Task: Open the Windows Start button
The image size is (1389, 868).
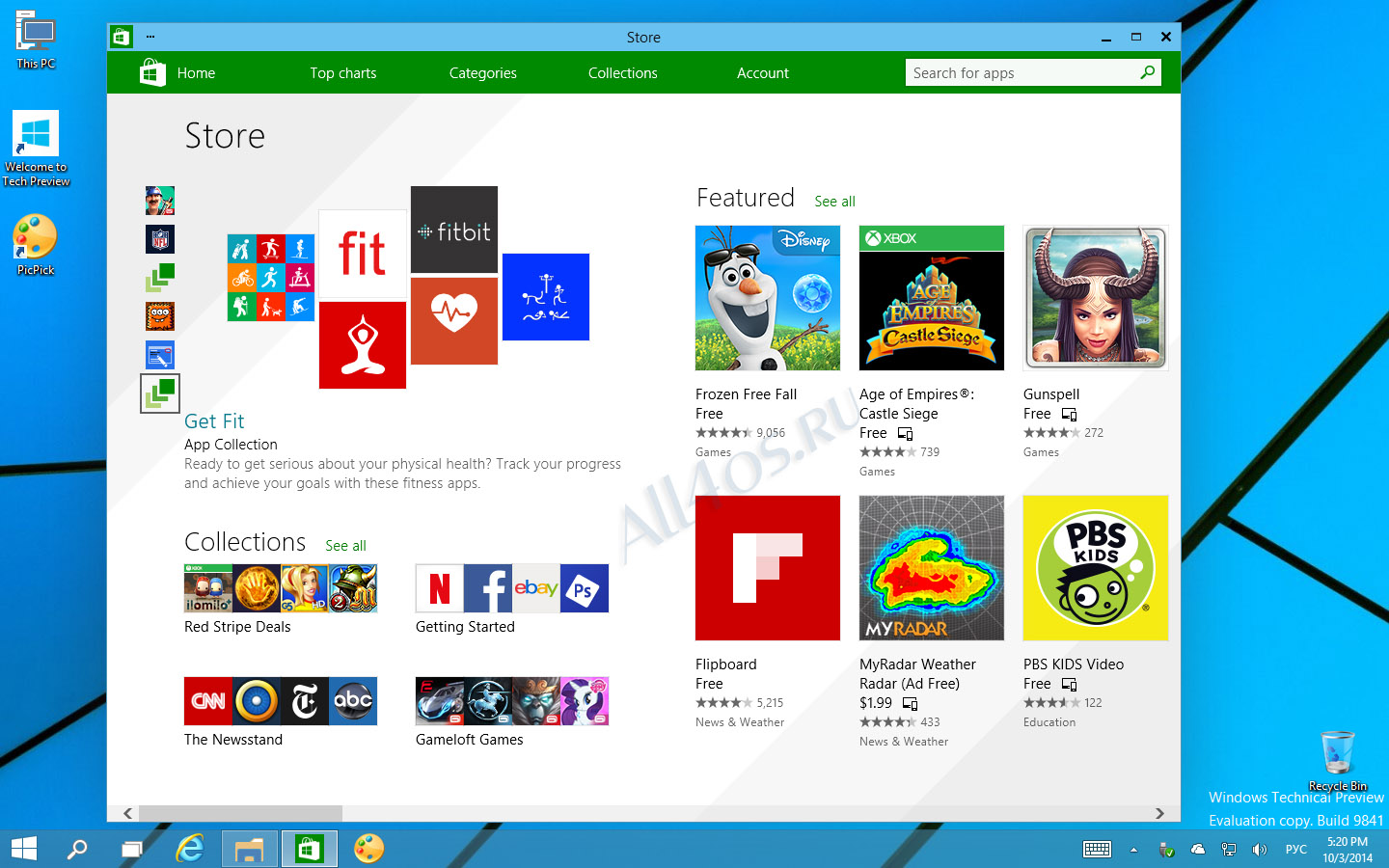Action: click(x=24, y=849)
